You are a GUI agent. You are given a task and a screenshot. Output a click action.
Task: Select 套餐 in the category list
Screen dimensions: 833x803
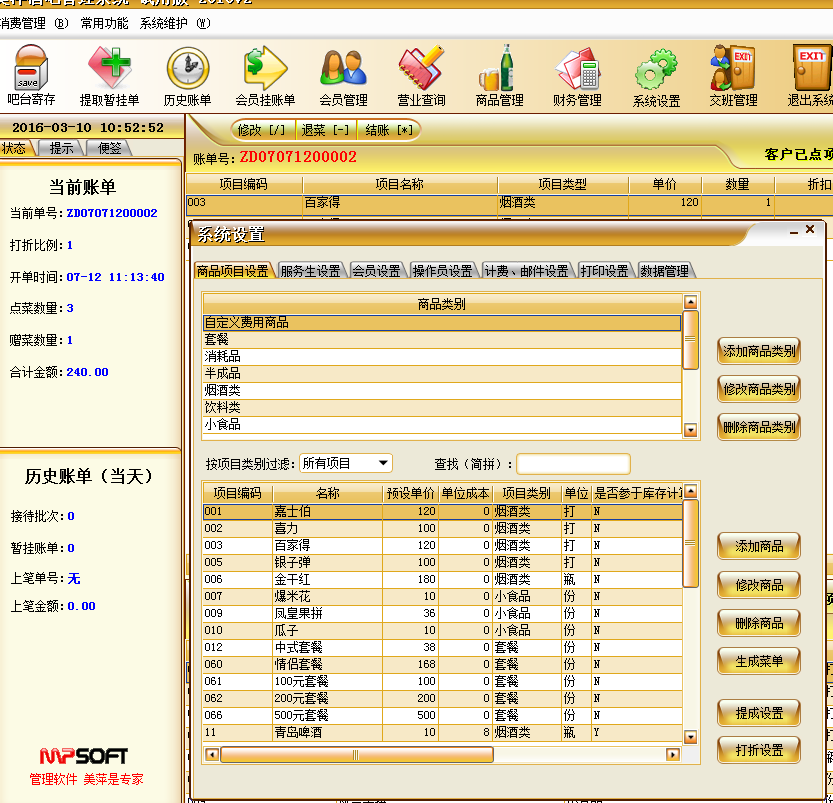point(442,339)
